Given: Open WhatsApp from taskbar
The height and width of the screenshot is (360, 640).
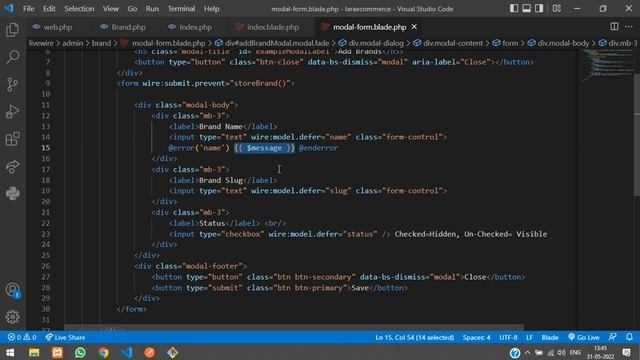Looking at the screenshot, I should pyautogui.click(x=80, y=352).
